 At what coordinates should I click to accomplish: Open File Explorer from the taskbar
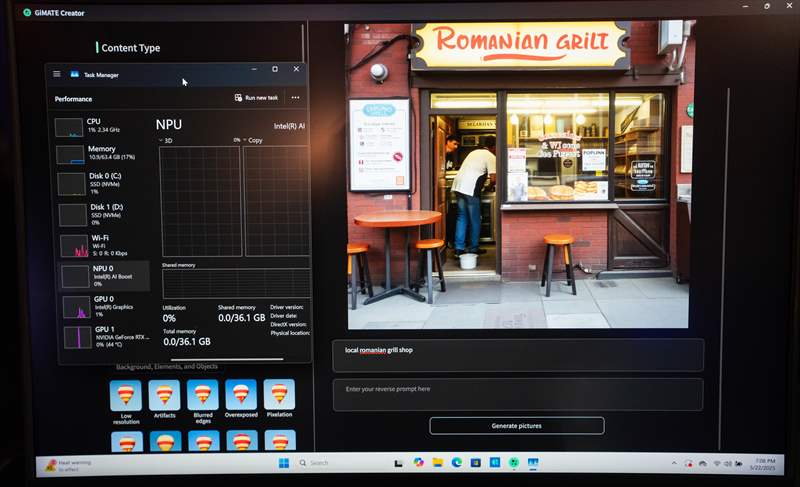(x=437, y=463)
